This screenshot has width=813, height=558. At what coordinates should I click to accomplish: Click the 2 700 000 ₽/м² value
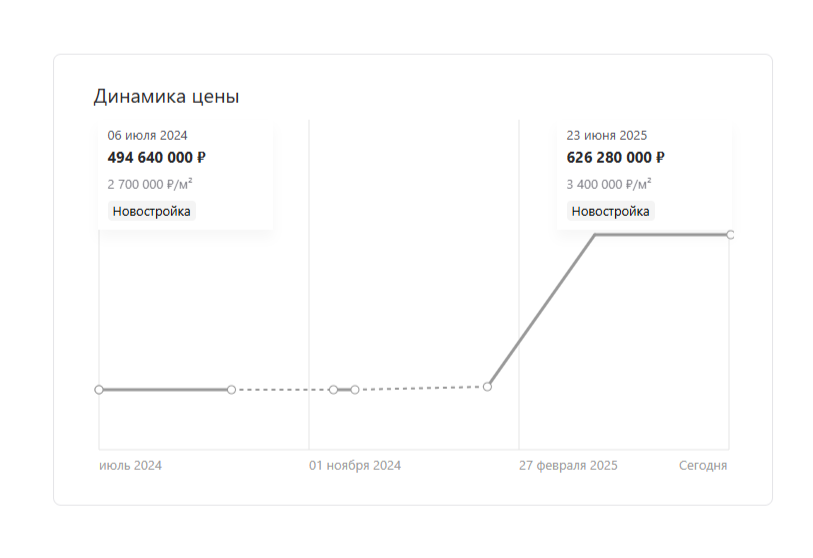pos(150,184)
